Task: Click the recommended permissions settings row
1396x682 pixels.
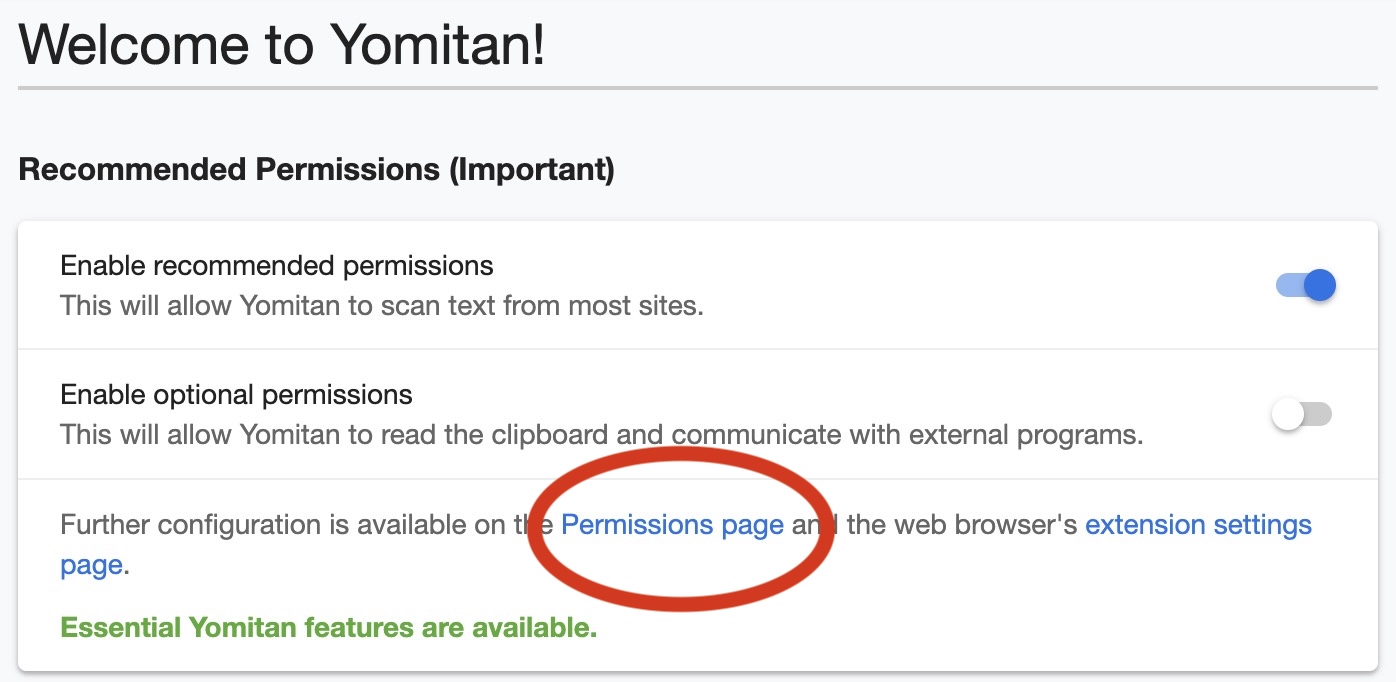Action: (x=698, y=285)
